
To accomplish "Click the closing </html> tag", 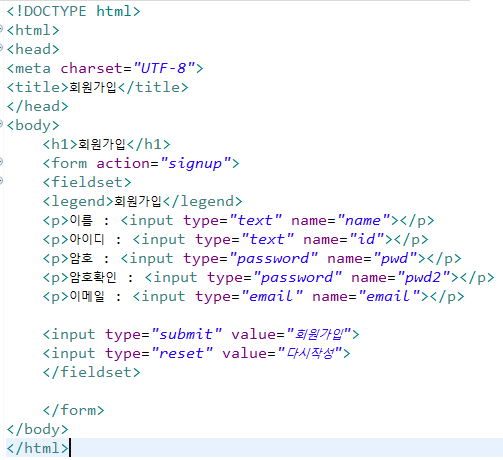I will click(x=37, y=448).
